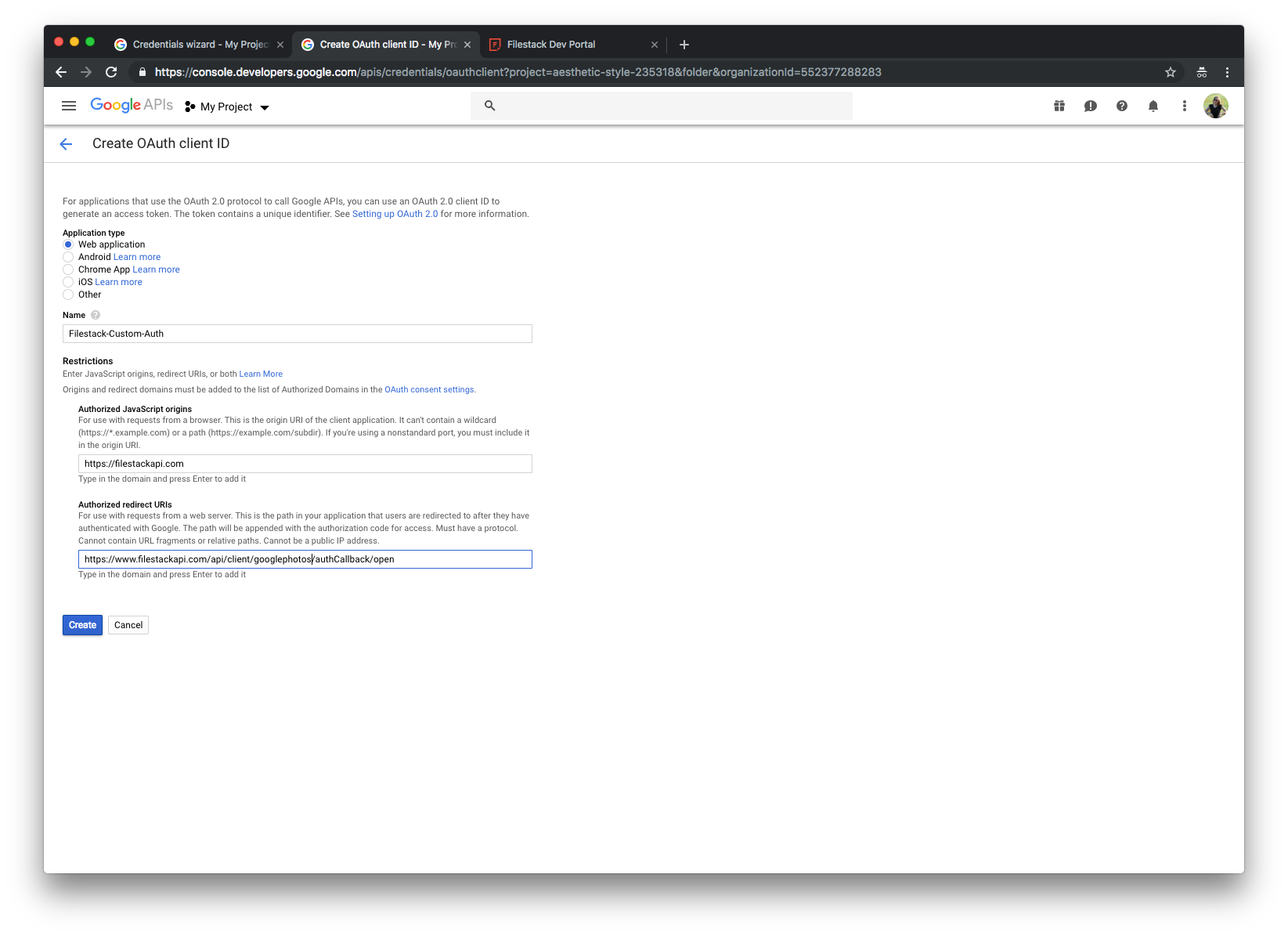
Task: Select the iOS application type
Action: (x=68, y=282)
